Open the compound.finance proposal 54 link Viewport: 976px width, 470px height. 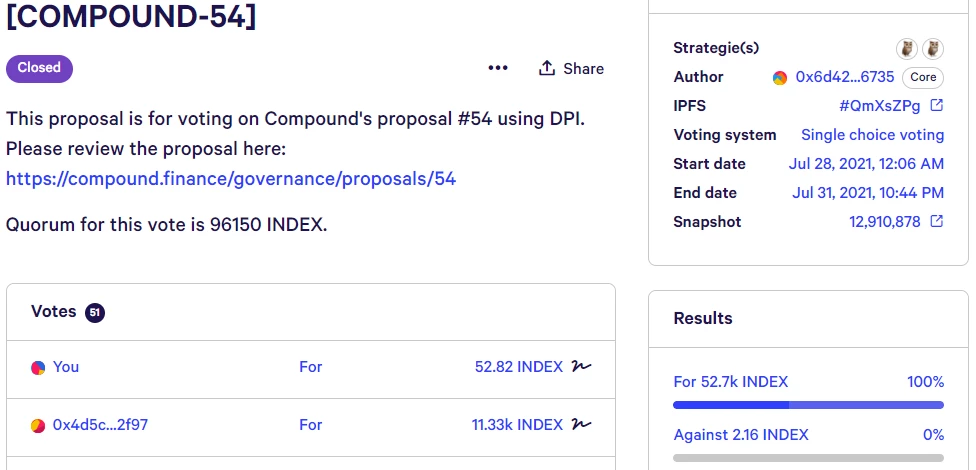(x=231, y=179)
